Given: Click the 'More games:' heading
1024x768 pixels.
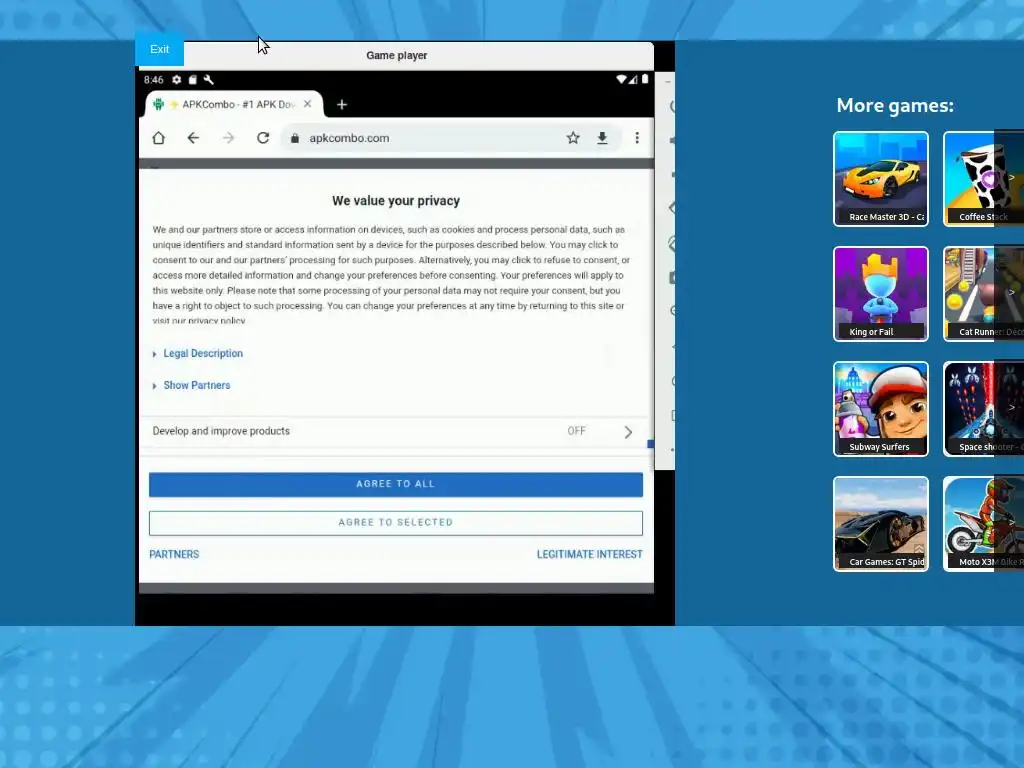Looking at the screenshot, I should (895, 105).
